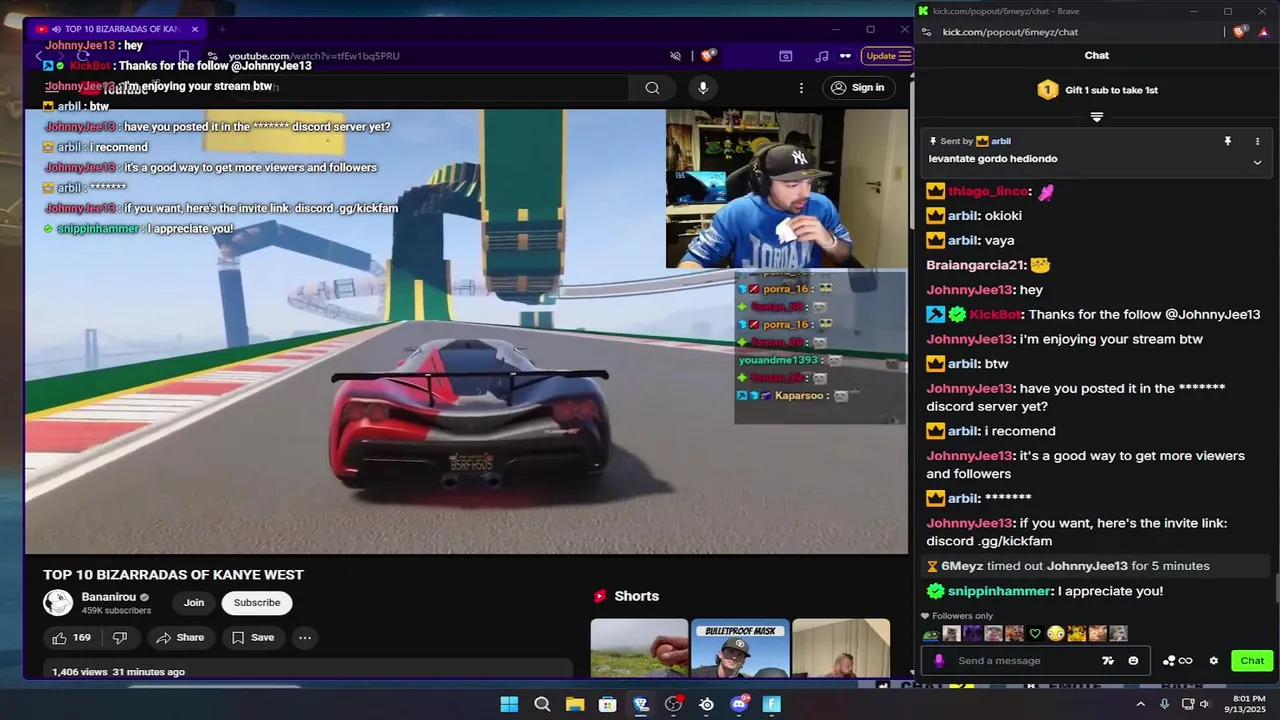
Task: Click the video title TOP 10 BIZARRADAS
Action: point(173,575)
